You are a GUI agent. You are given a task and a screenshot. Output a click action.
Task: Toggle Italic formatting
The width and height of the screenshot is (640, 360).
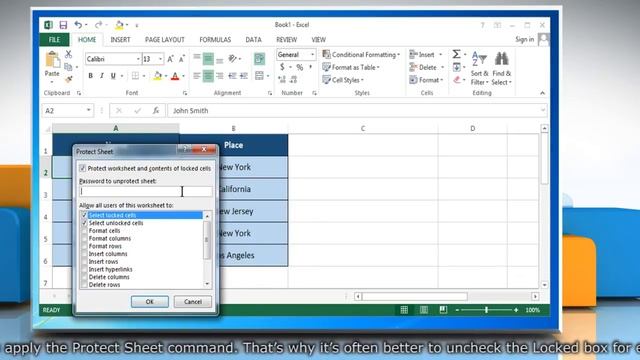[102, 76]
